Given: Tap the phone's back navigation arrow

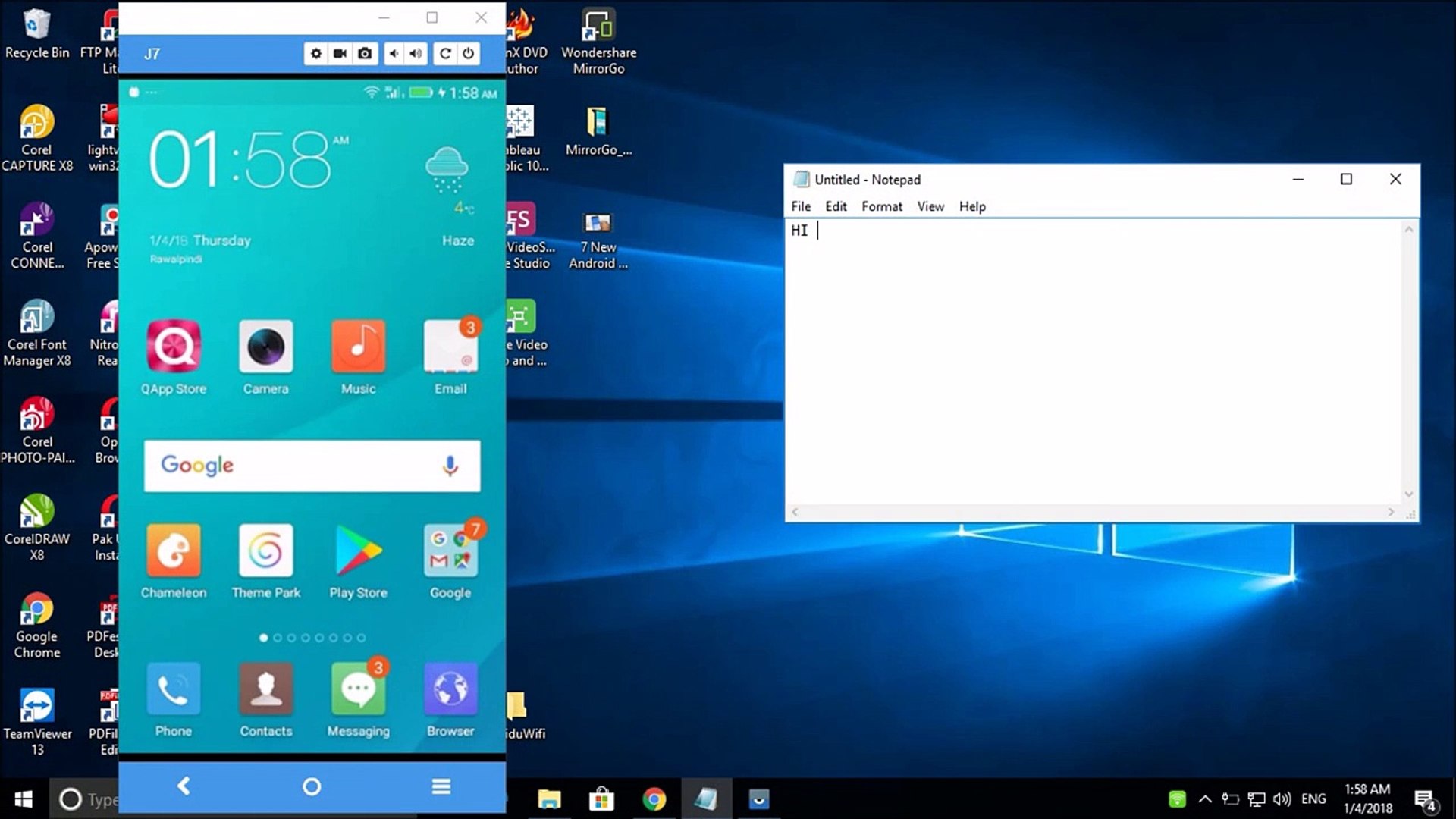Looking at the screenshot, I should (x=184, y=786).
